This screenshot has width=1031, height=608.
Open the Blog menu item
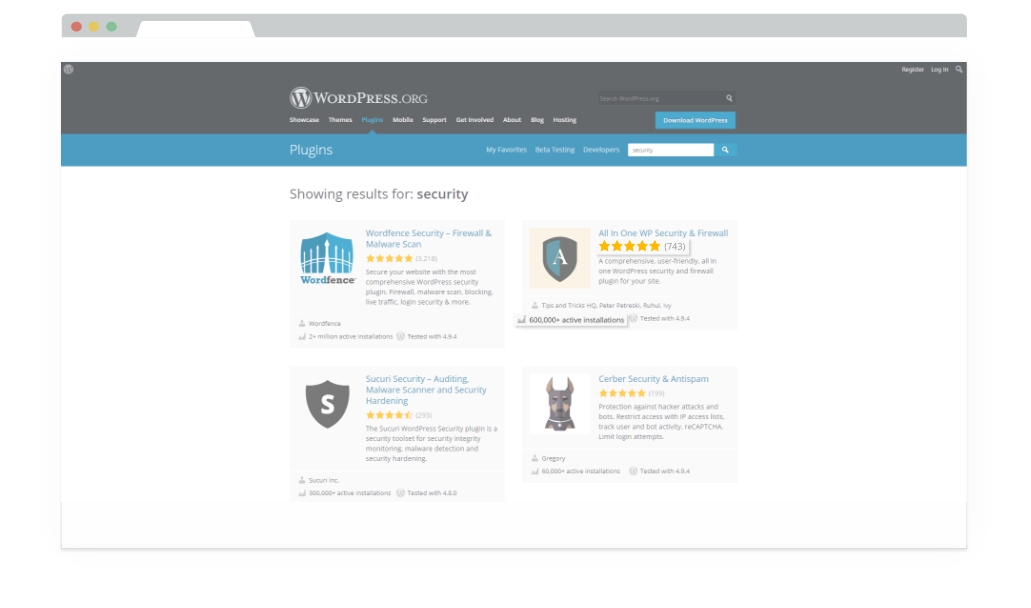point(537,120)
